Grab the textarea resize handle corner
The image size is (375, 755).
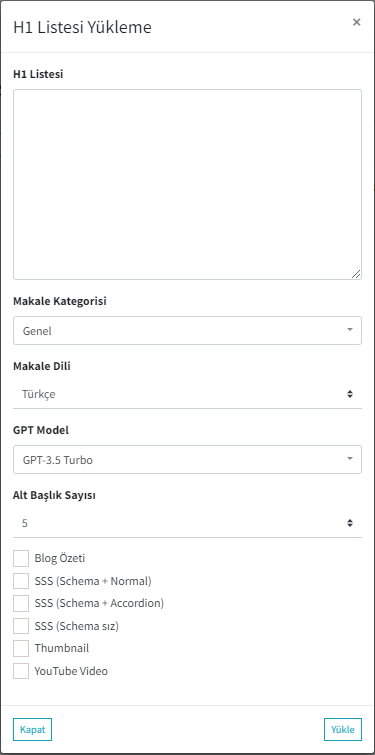click(x=356, y=274)
